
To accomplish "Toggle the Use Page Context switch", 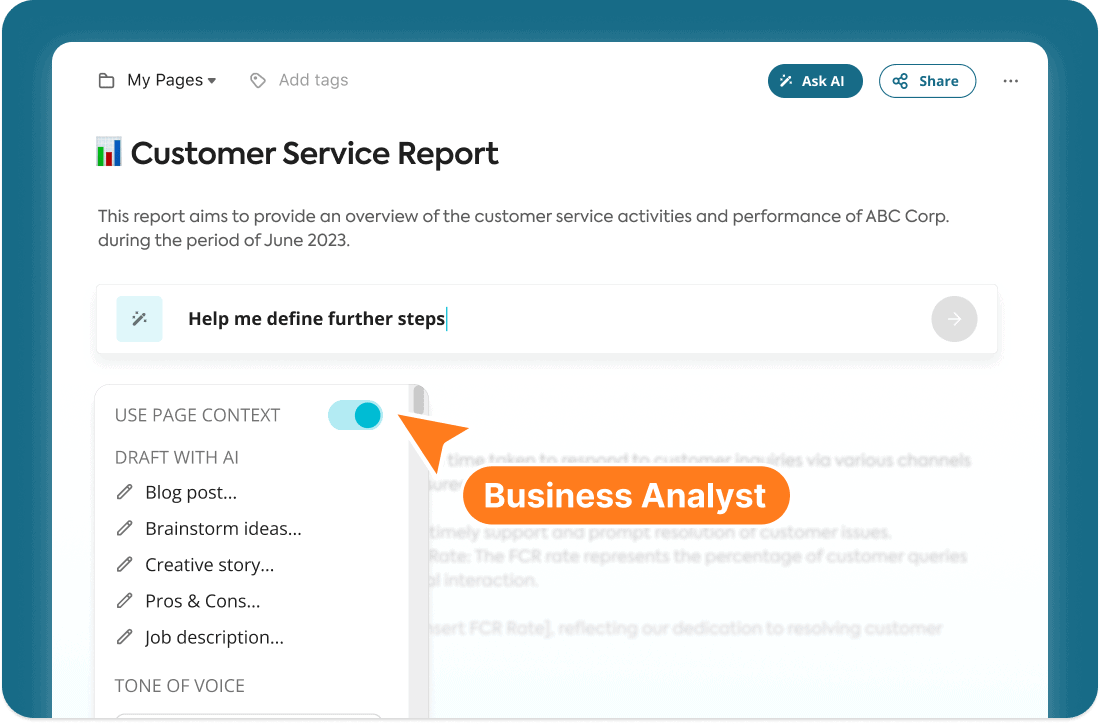I will (x=355, y=415).
